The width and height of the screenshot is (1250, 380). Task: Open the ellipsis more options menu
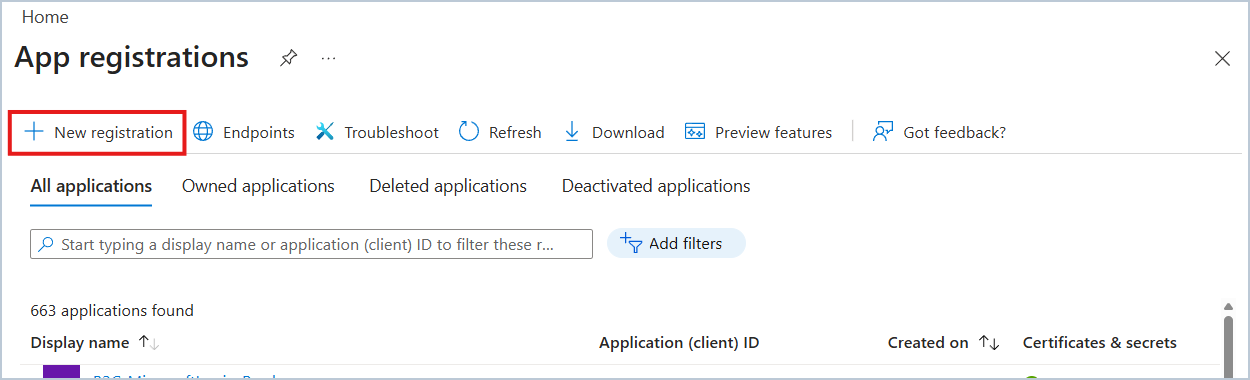tap(328, 58)
